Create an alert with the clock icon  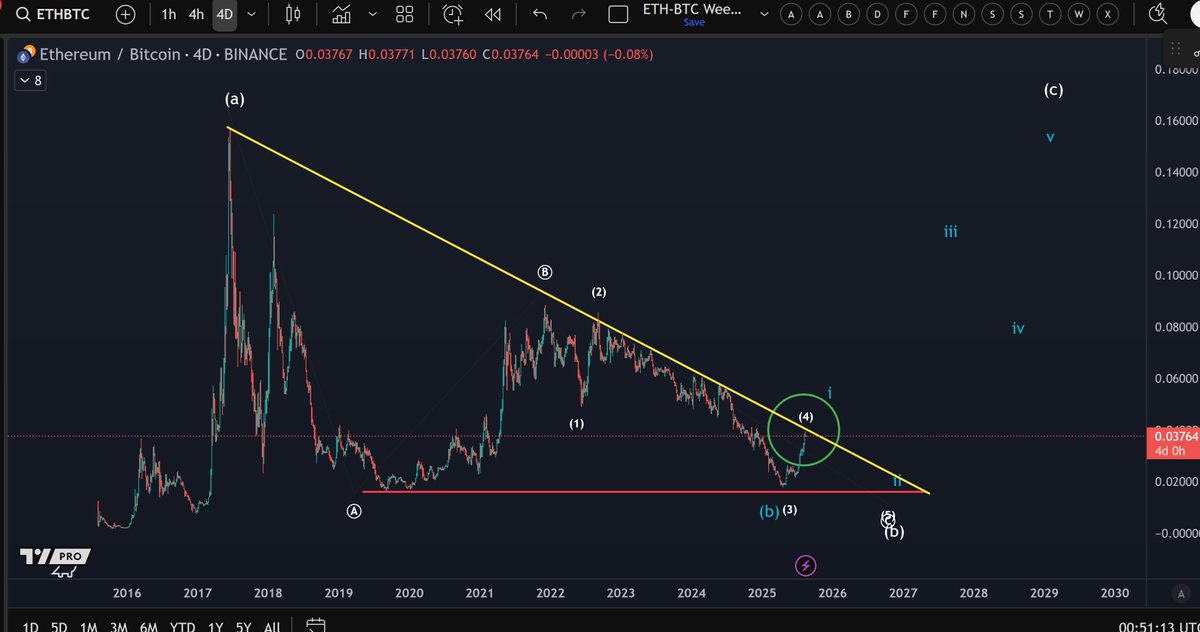coord(453,15)
